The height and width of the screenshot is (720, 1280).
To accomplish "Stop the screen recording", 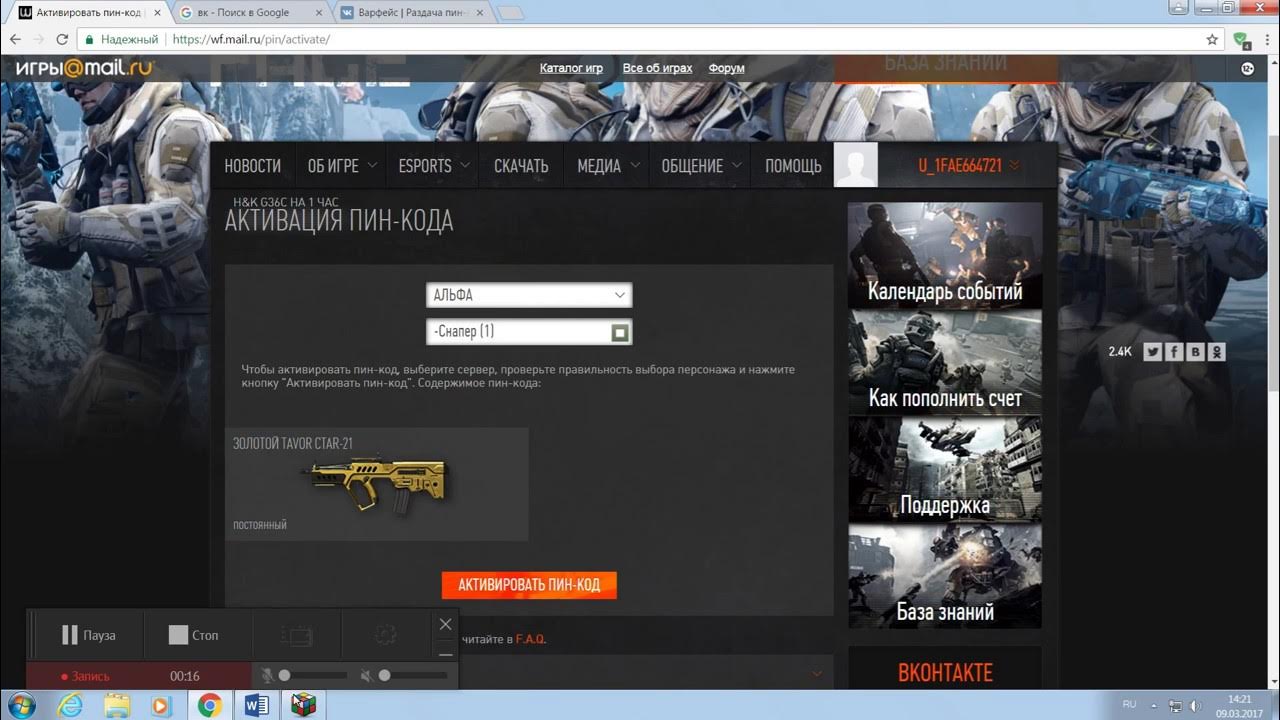I will pos(193,635).
